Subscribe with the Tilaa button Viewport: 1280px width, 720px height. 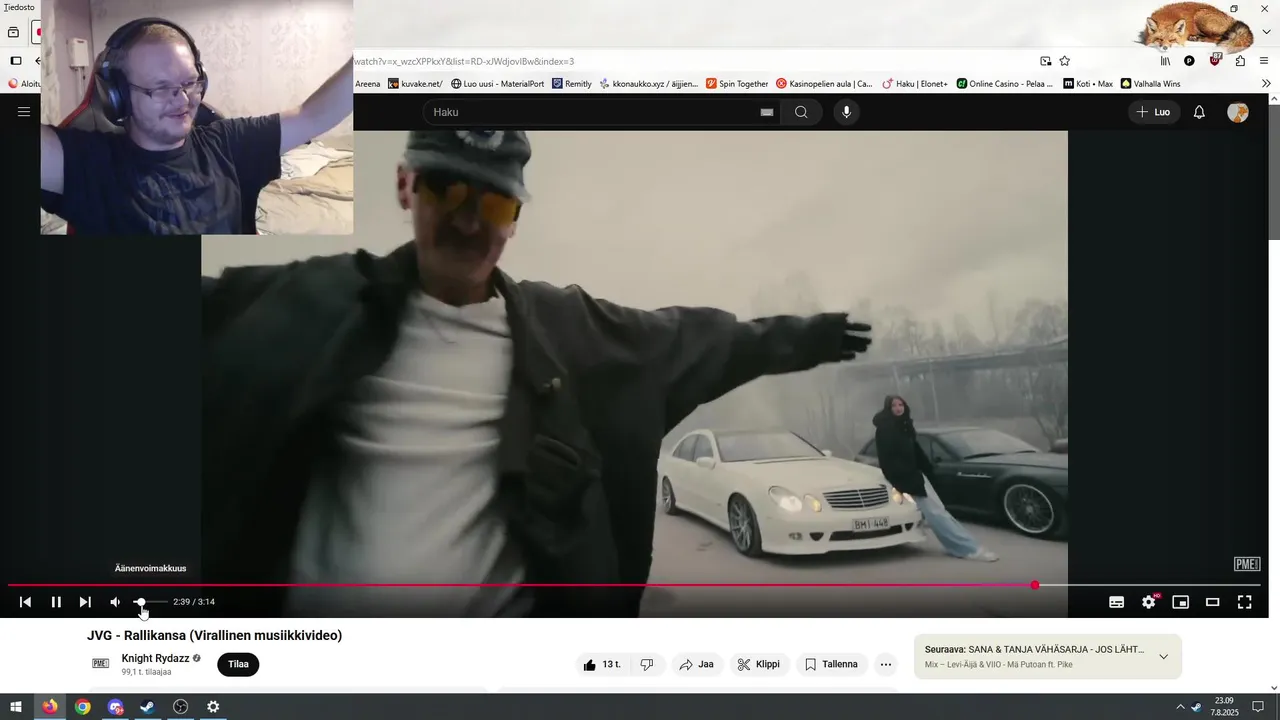coord(238,664)
